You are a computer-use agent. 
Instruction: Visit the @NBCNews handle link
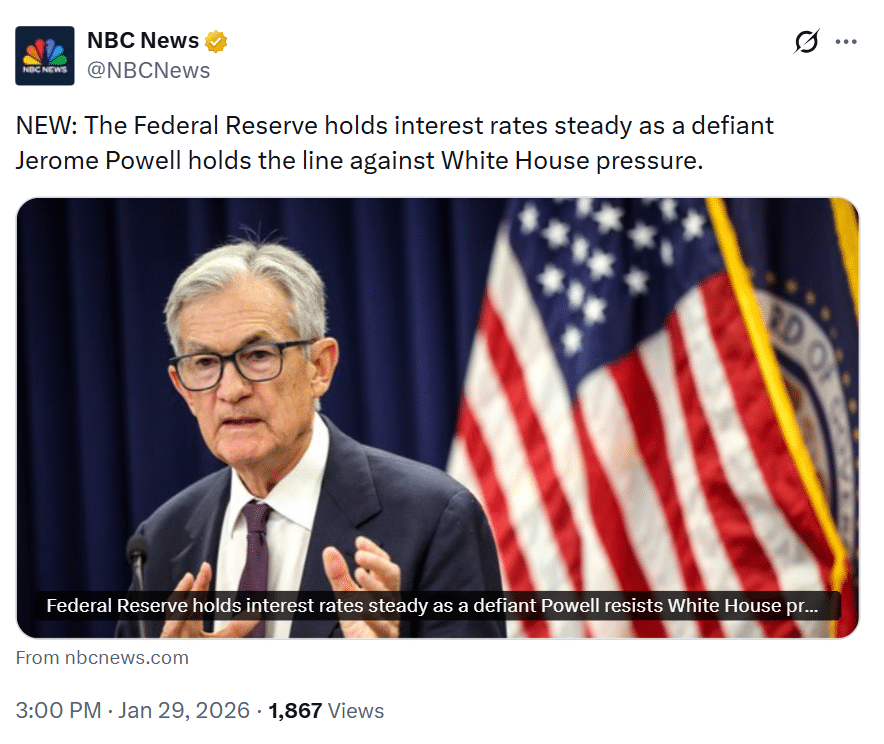149,70
